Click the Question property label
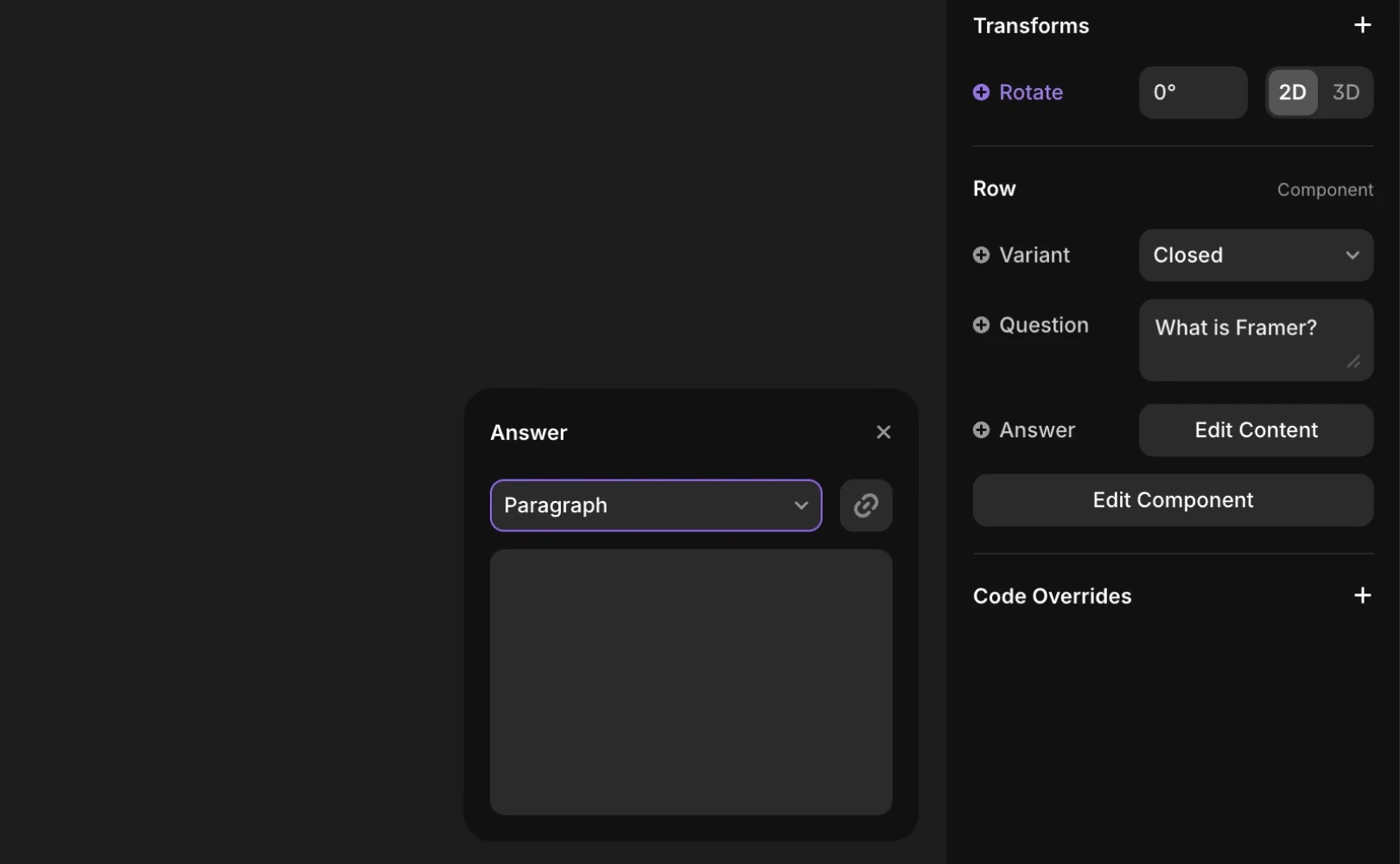 (1044, 325)
